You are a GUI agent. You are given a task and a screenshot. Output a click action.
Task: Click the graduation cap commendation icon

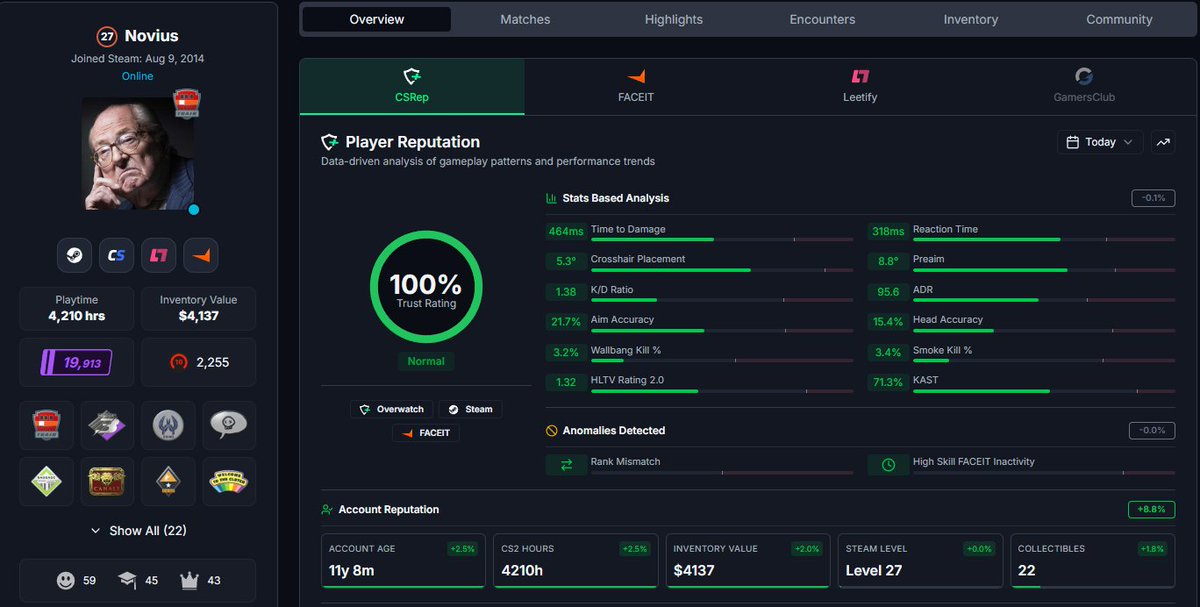127,580
